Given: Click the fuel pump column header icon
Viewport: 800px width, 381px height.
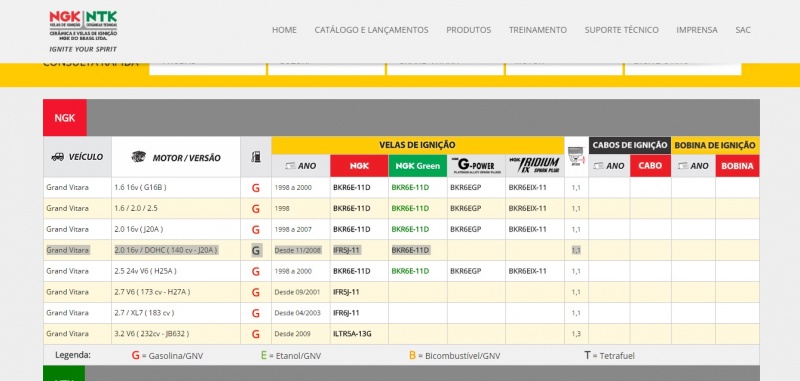Looking at the screenshot, I should tap(256, 157).
